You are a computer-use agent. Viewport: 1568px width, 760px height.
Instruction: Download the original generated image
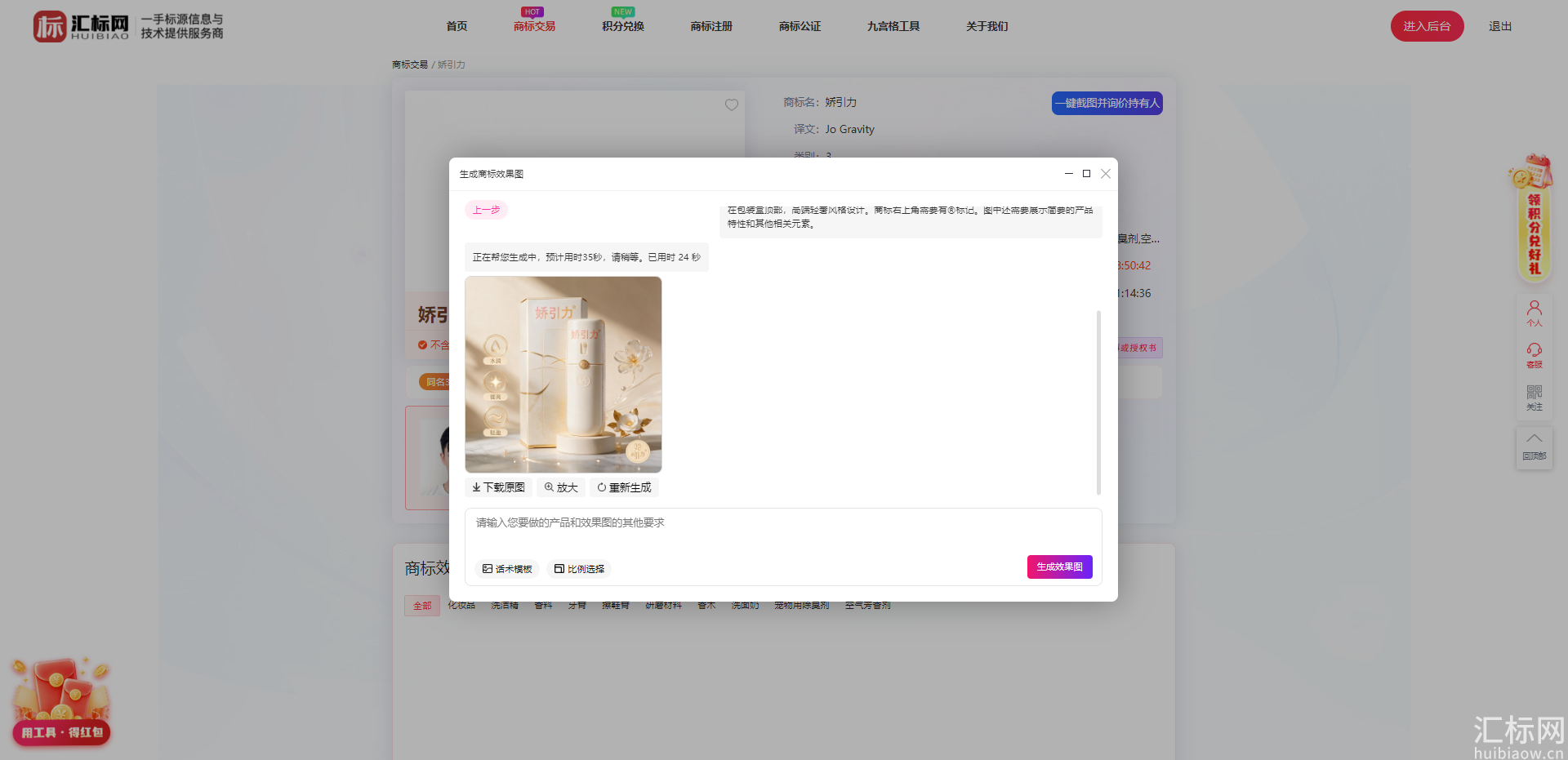click(x=499, y=487)
